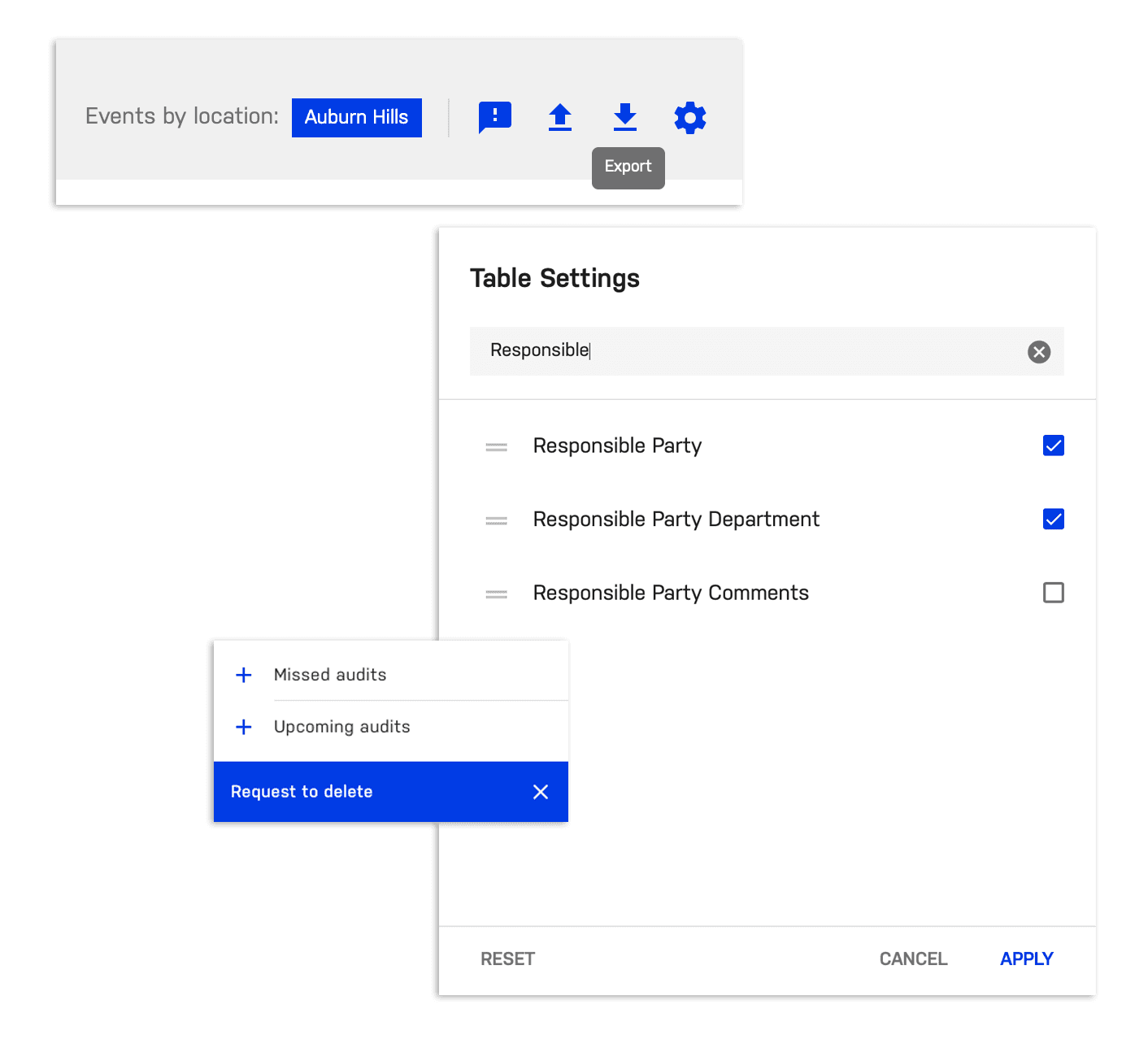The width and height of the screenshot is (1148, 1039).
Task: Uncheck the Responsible Party checkbox
Action: [1053, 446]
